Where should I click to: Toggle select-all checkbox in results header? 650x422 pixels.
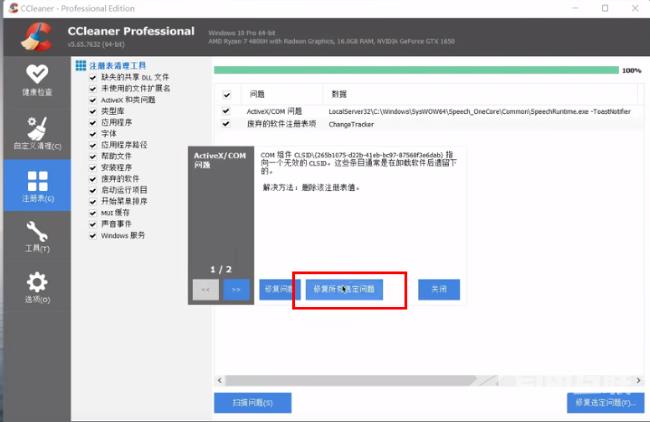point(226,95)
